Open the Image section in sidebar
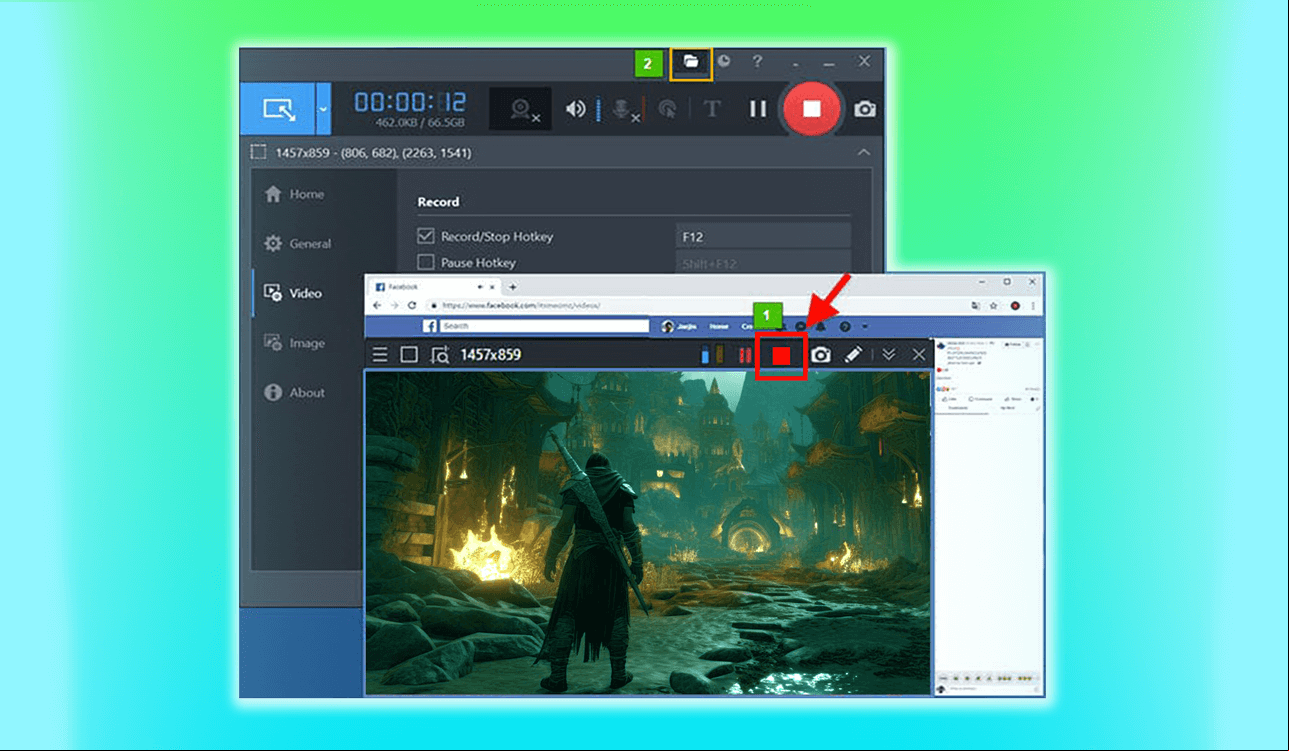Viewport: 1289px width, 751px height. [x=294, y=343]
